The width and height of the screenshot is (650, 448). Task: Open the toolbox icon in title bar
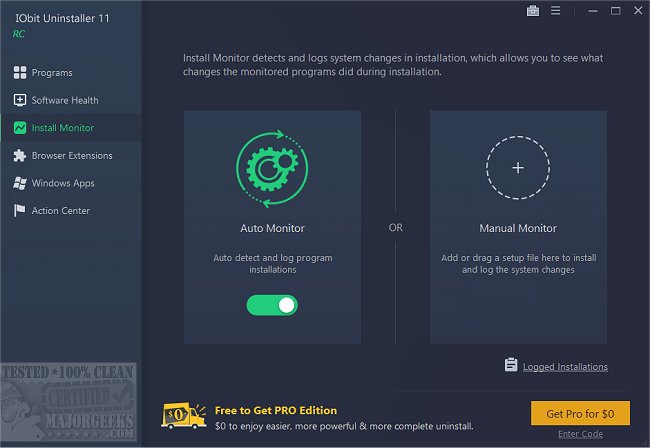pyautogui.click(x=533, y=11)
